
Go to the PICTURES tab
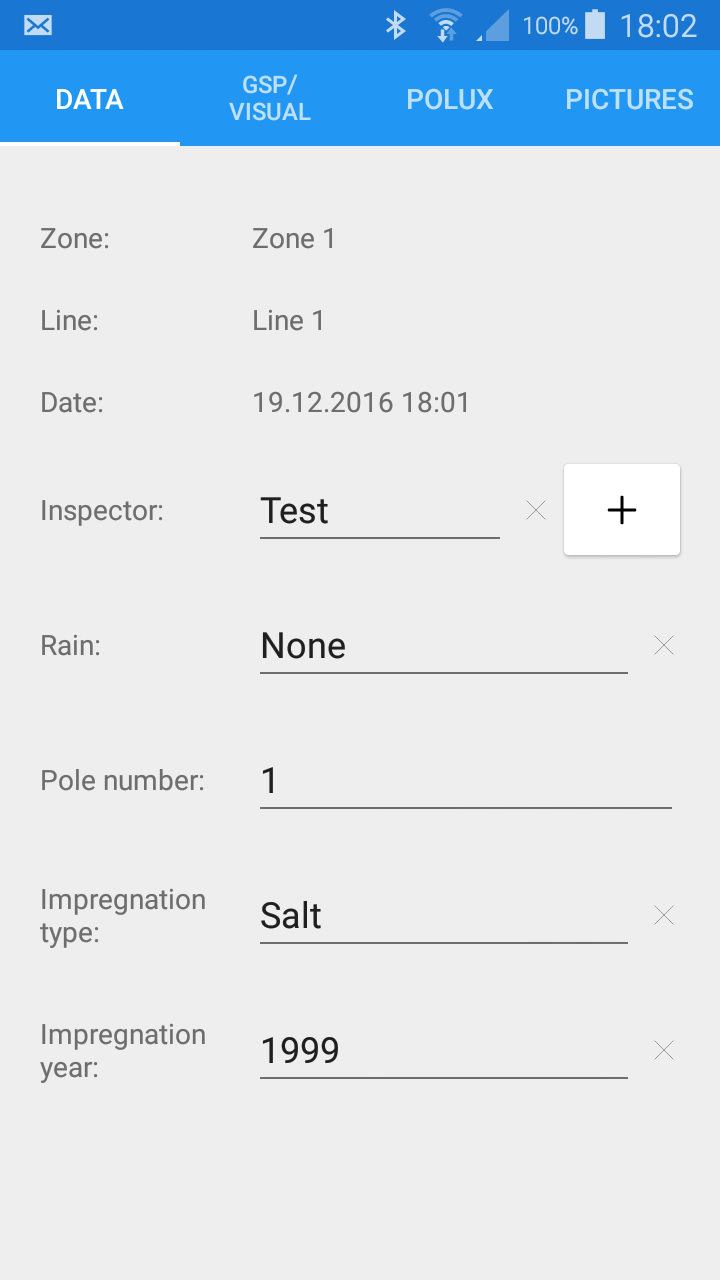pyautogui.click(x=629, y=99)
